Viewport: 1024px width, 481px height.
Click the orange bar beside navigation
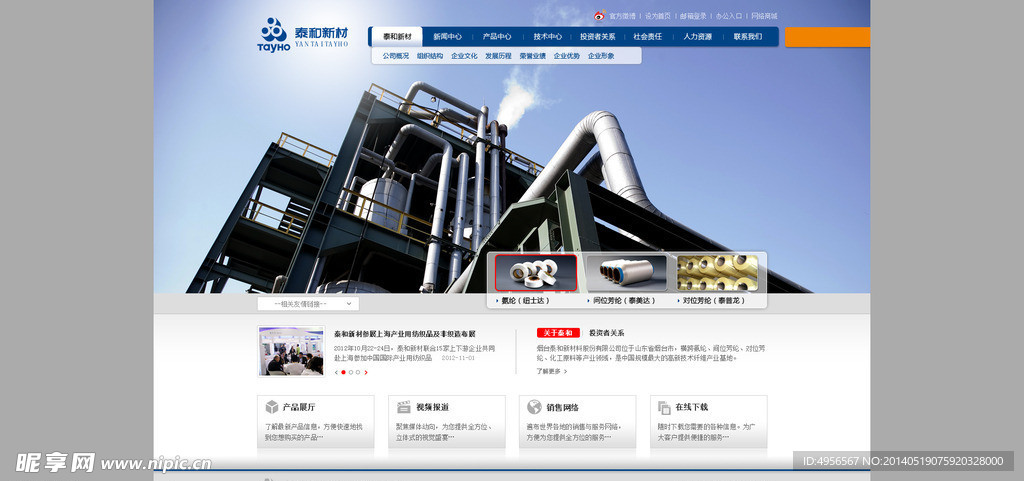pyautogui.click(x=827, y=37)
